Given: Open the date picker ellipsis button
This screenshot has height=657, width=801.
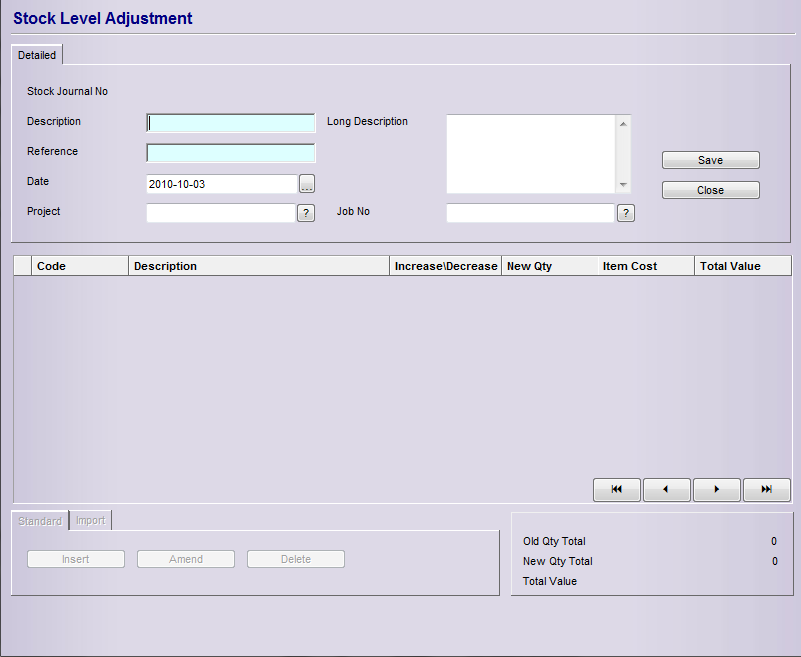Looking at the screenshot, I should click(307, 184).
